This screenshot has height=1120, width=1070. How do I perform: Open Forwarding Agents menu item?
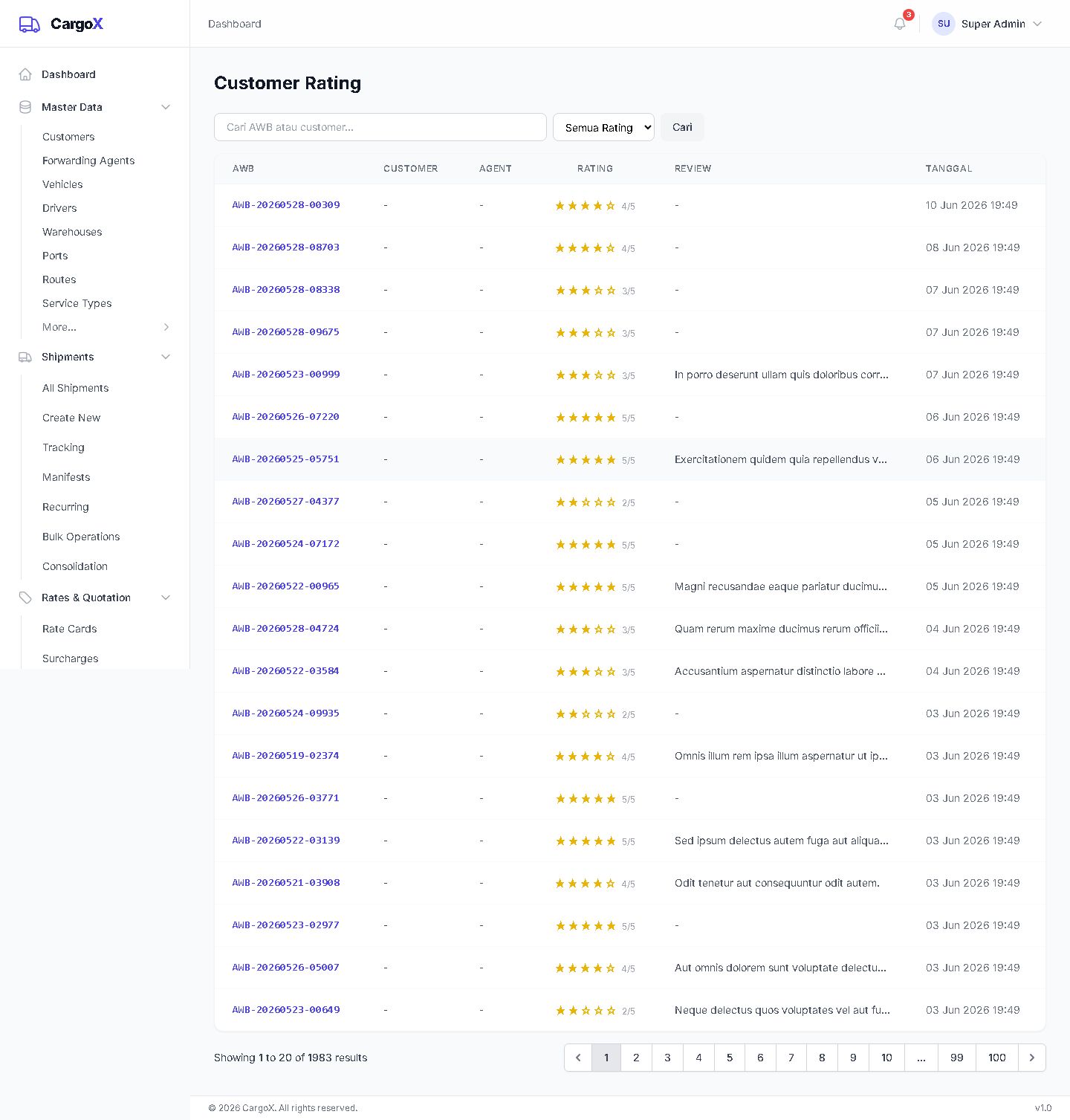(x=88, y=161)
